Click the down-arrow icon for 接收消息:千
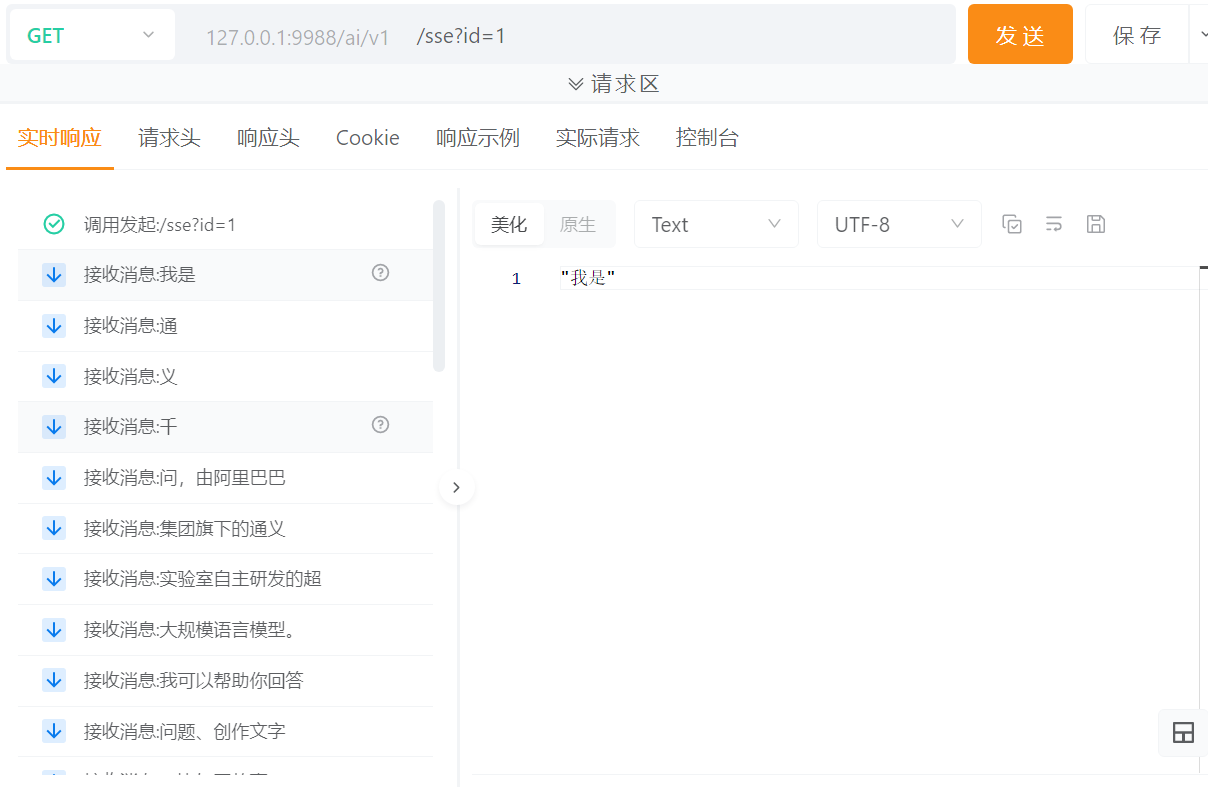This screenshot has height=798, width=1208. (x=54, y=426)
